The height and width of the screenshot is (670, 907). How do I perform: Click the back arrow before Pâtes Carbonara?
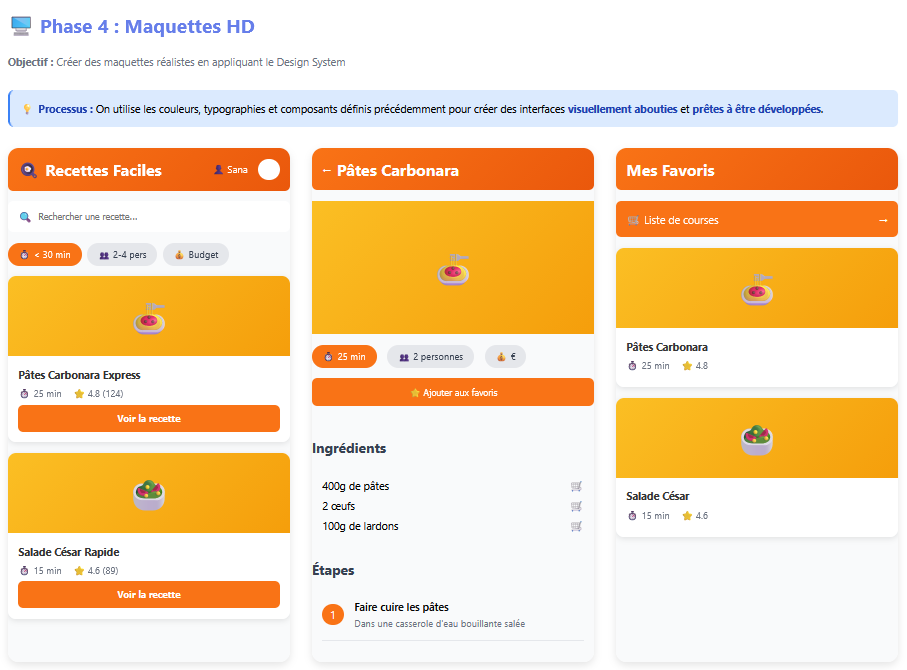pyautogui.click(x=326, y=171)
